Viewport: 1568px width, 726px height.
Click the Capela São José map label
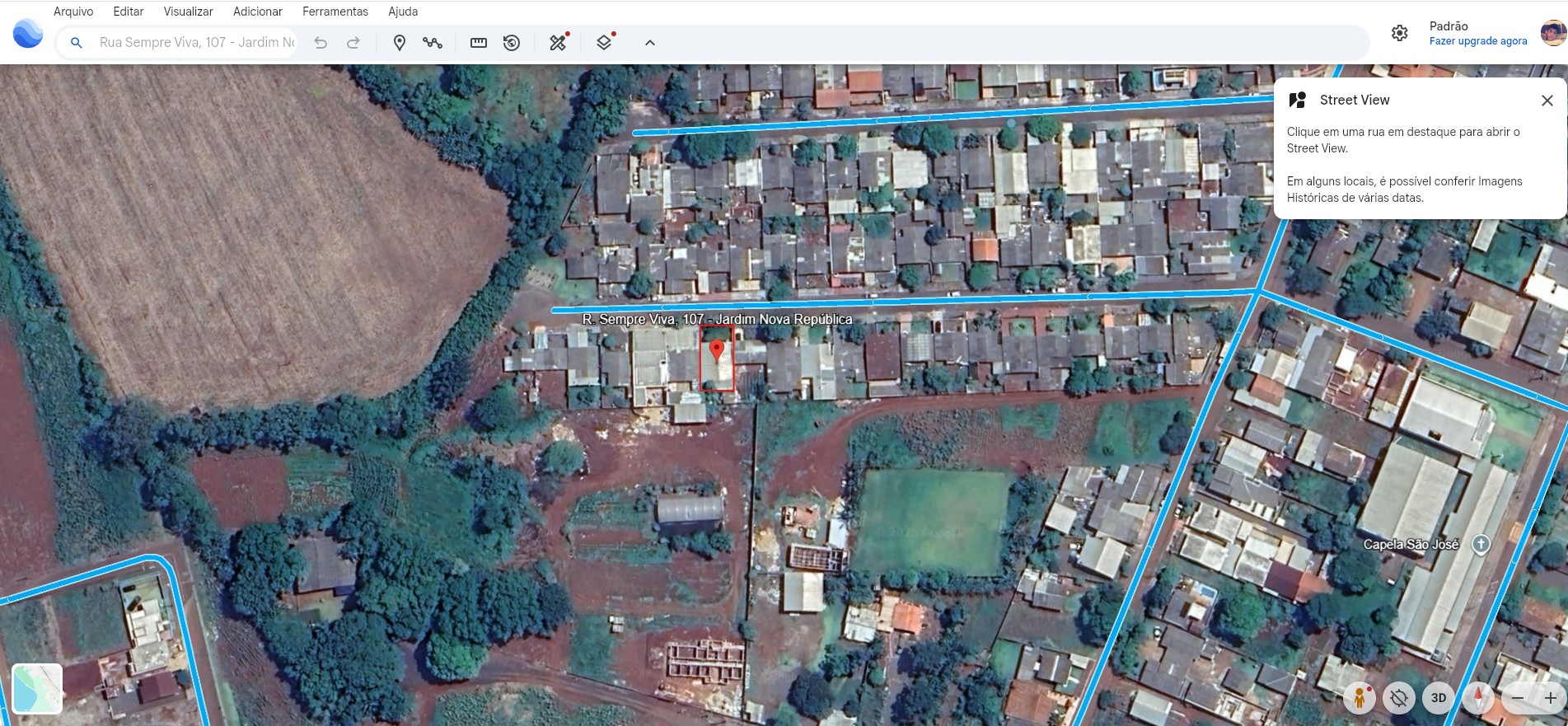1411,545
